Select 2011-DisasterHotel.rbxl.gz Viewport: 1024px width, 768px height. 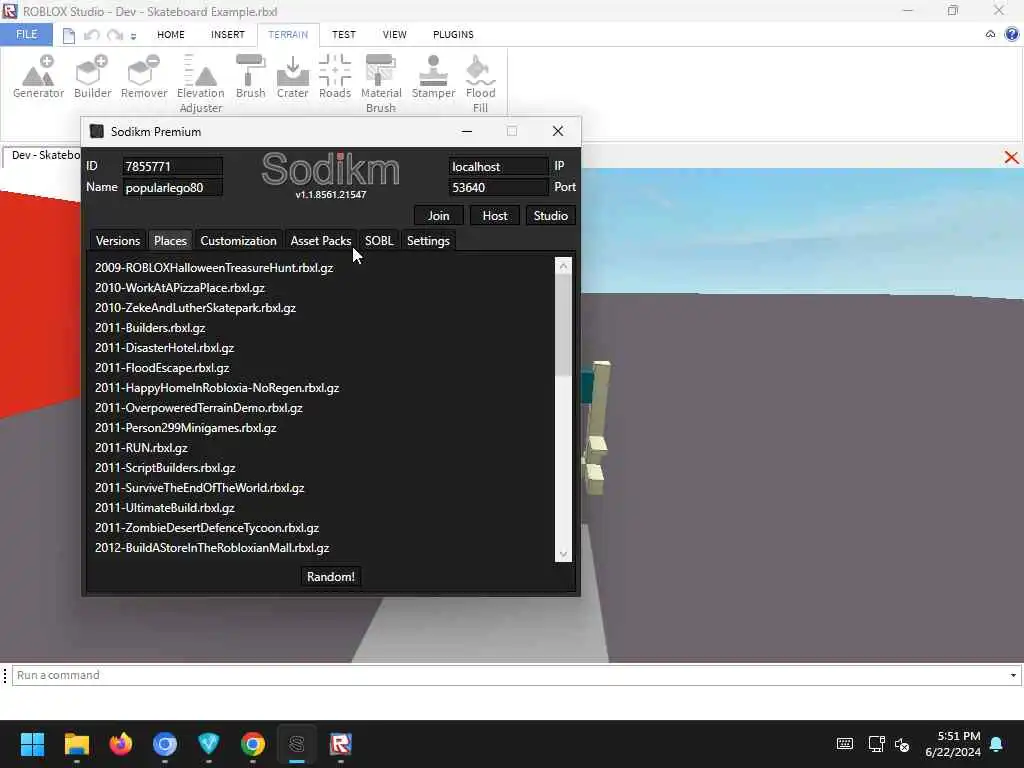165,348
